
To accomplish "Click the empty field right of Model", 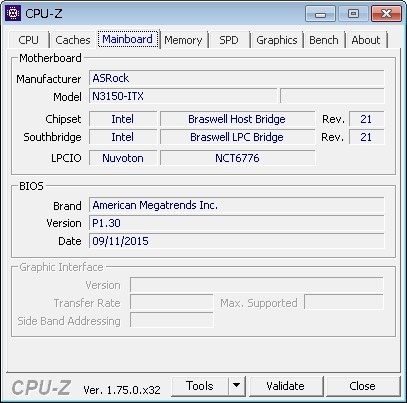I will click(332, 96).
